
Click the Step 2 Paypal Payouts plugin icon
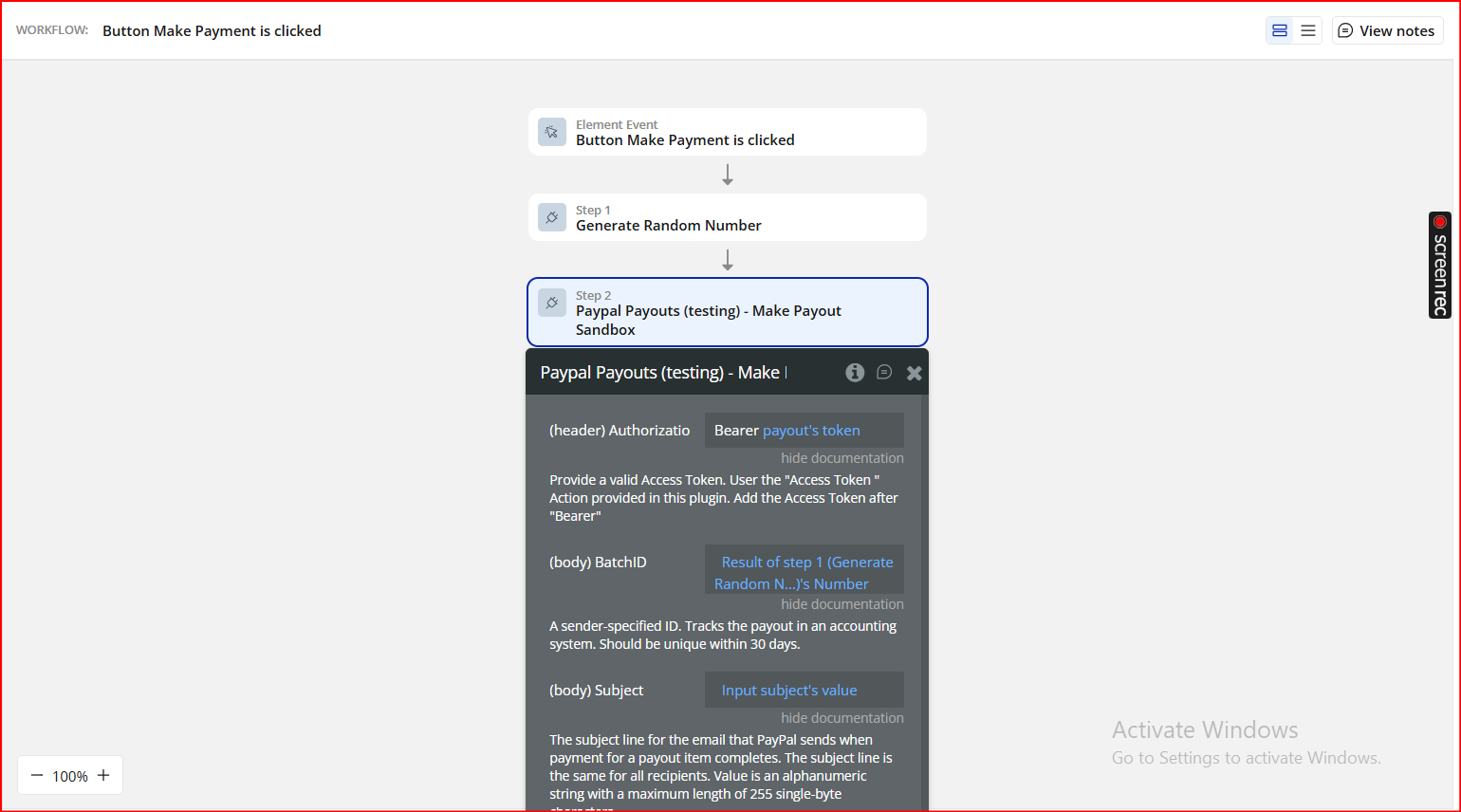552,303
